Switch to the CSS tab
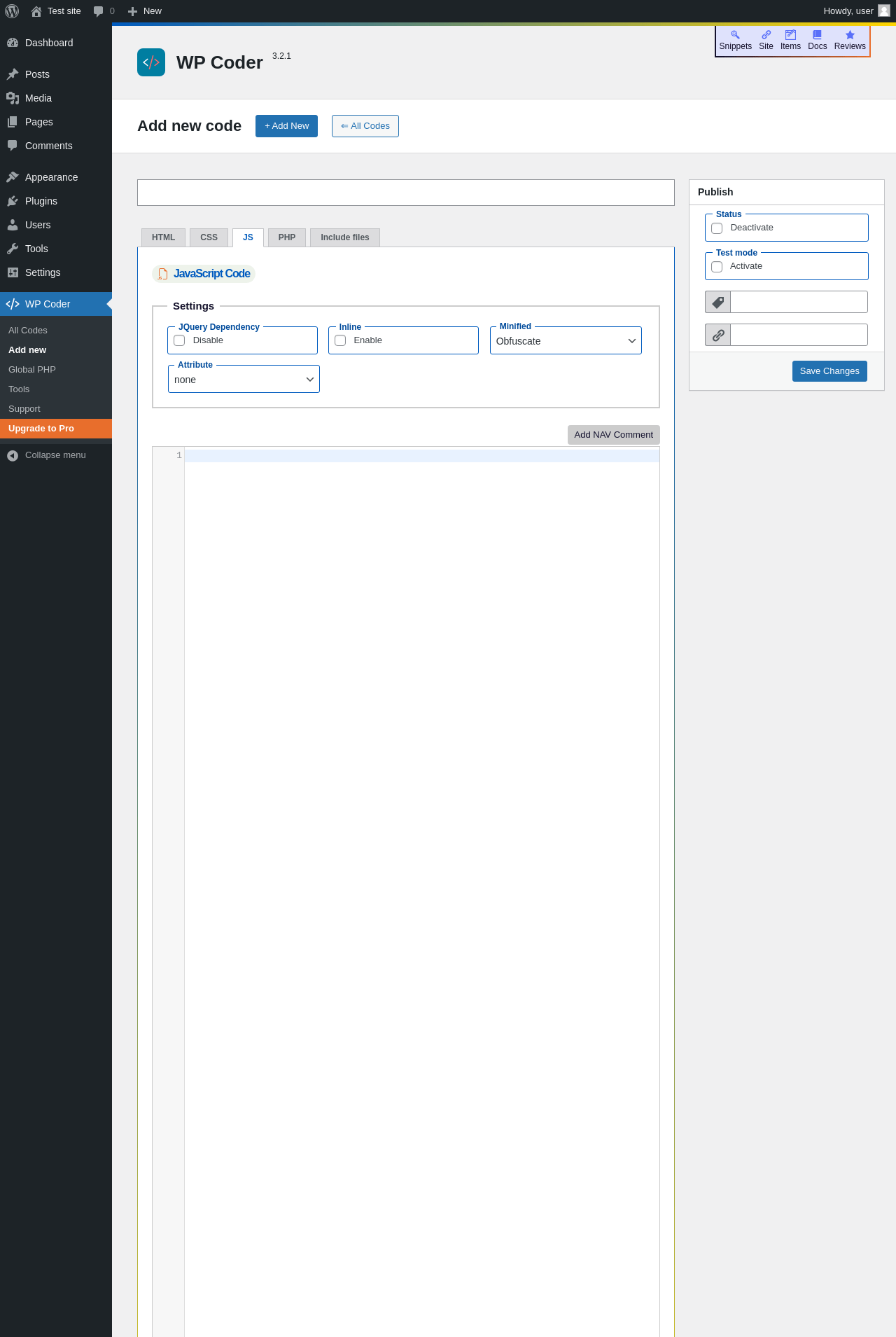896x1337 pixels. 209,237
